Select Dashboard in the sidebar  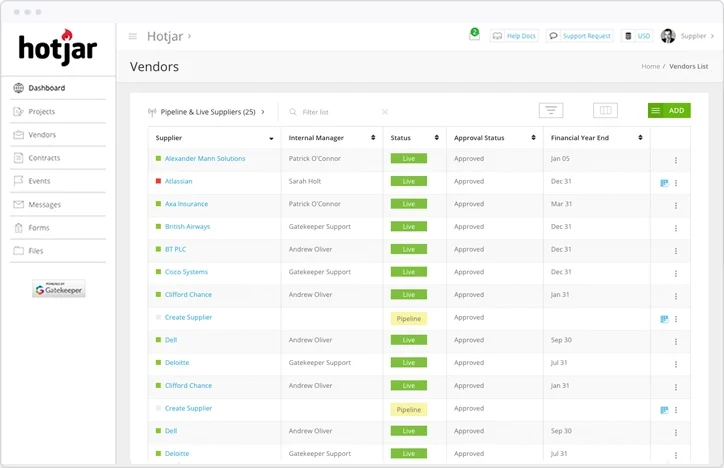tap(46, 88)
